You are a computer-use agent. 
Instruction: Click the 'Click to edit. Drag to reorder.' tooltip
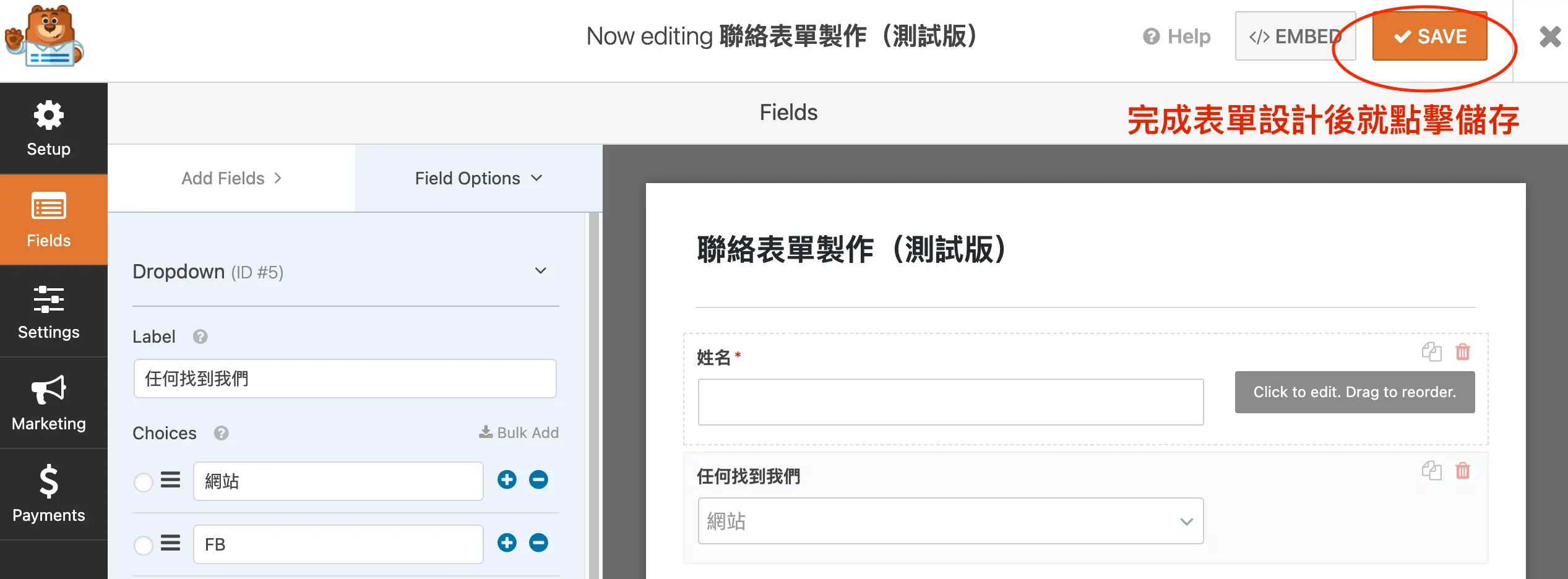(1355, 392)
